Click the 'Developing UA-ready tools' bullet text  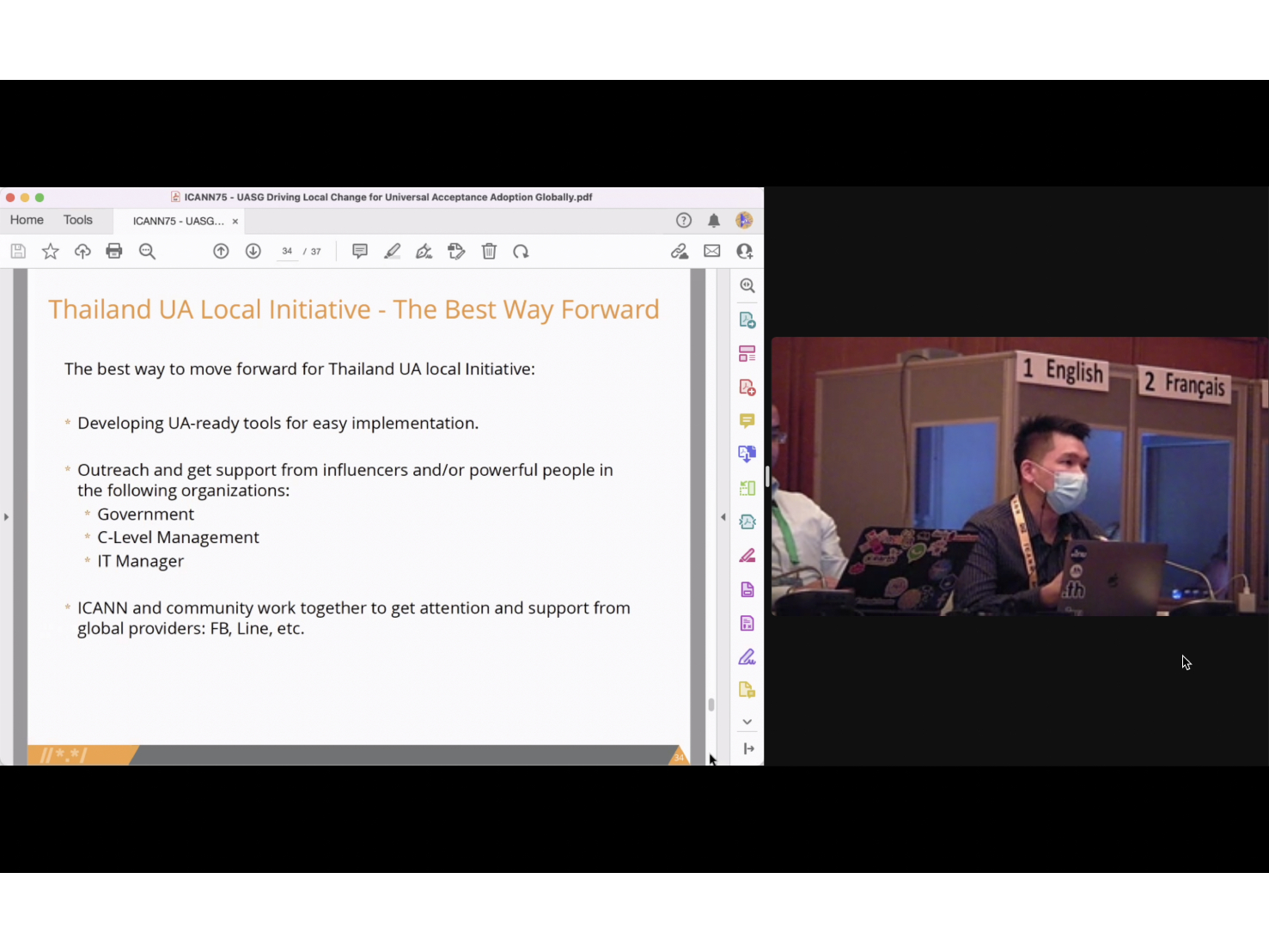click(278, 423)
